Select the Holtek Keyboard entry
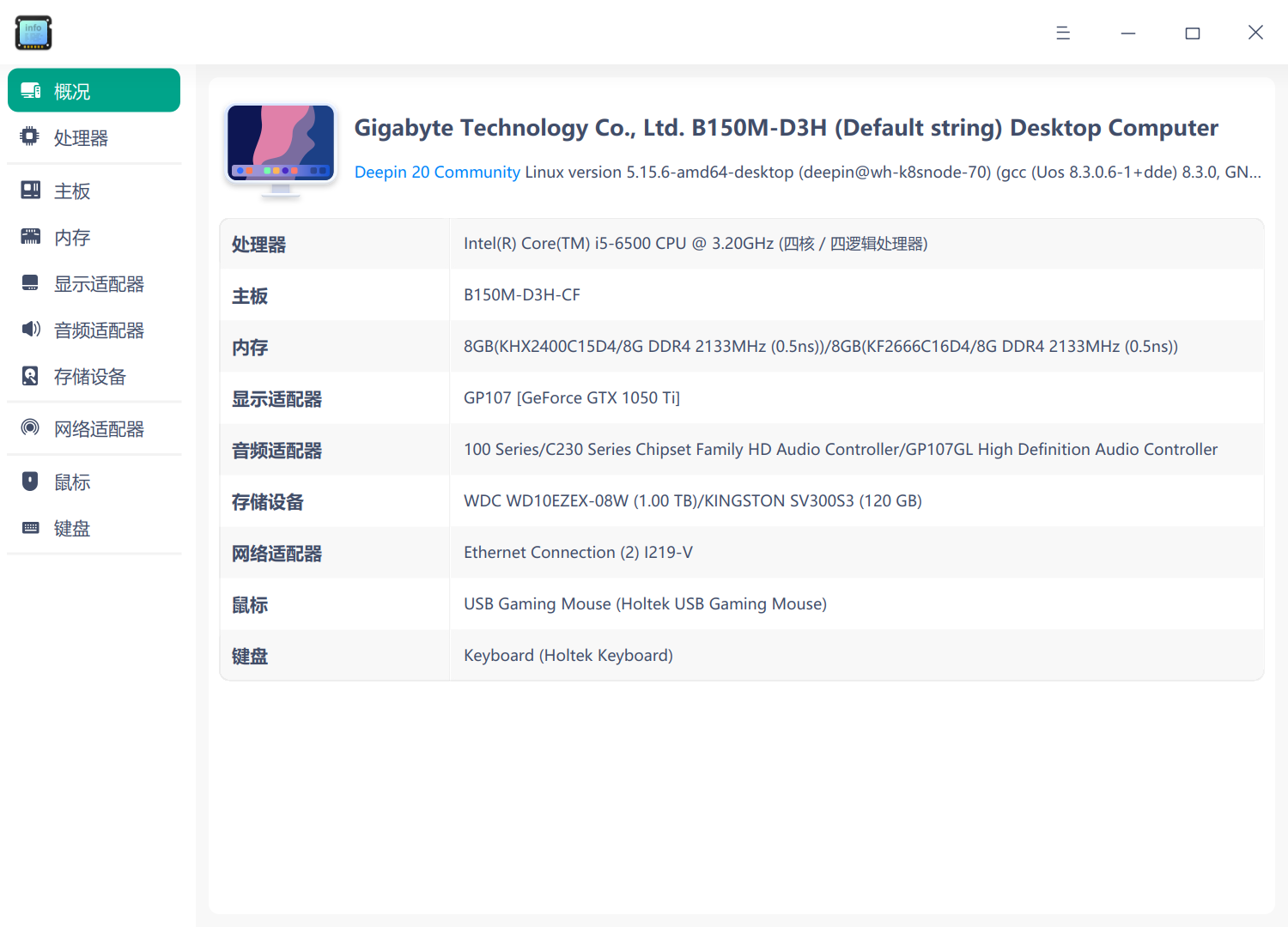1288x927 pixels. (568, 655)
